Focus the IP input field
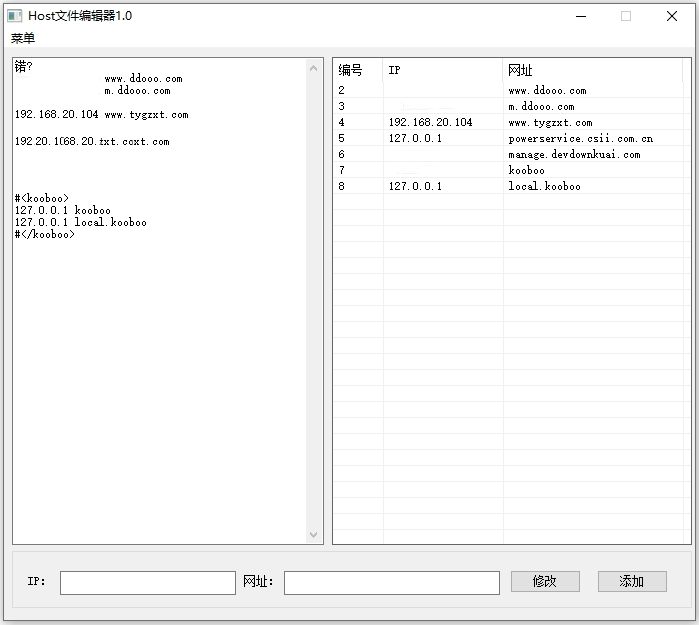The height and width of the screenshot is (625, 699). pyautogui.click(x=147, y=582)
